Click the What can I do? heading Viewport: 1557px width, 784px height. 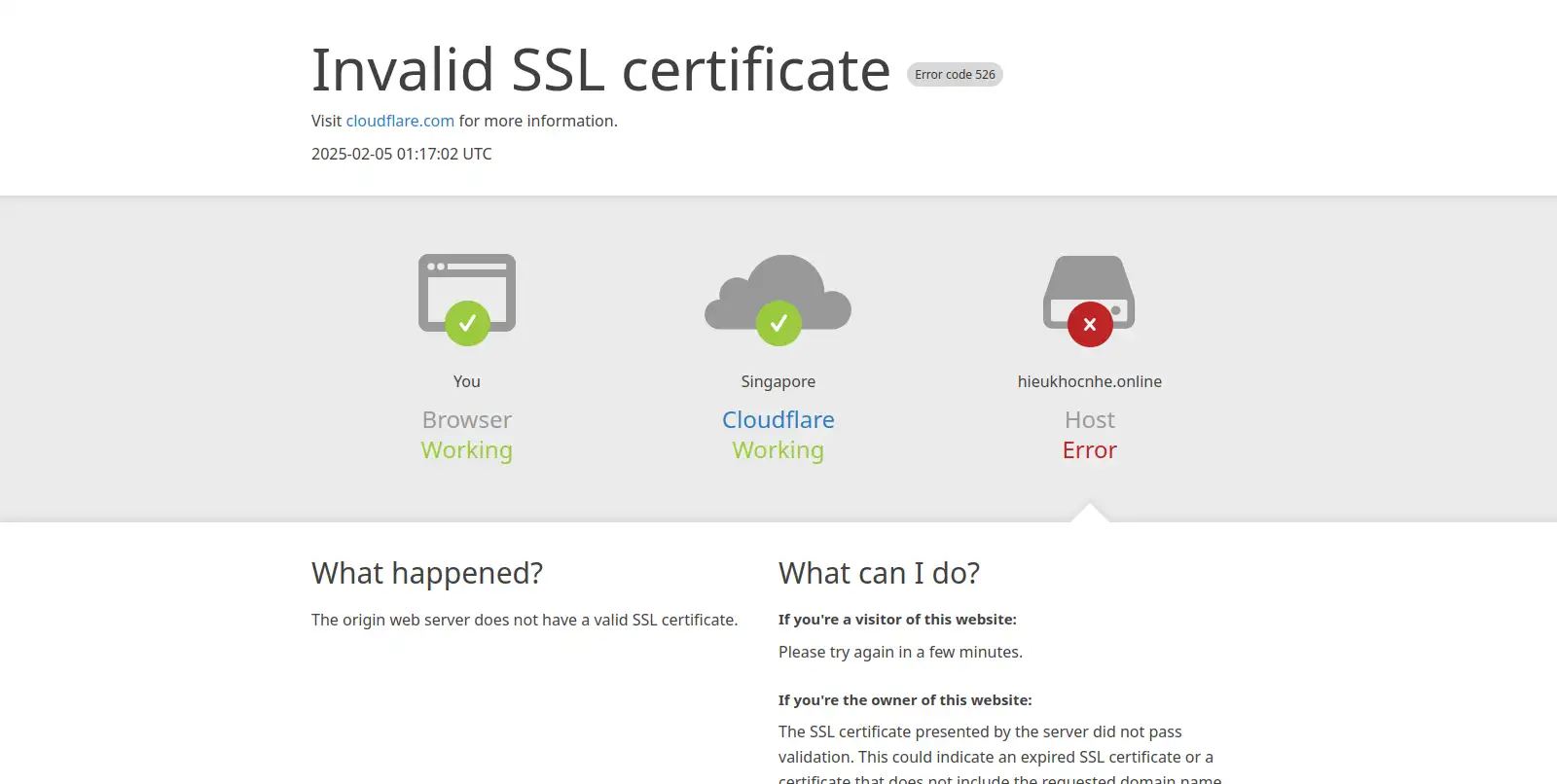pyautogui.click(x=879, y=573)
